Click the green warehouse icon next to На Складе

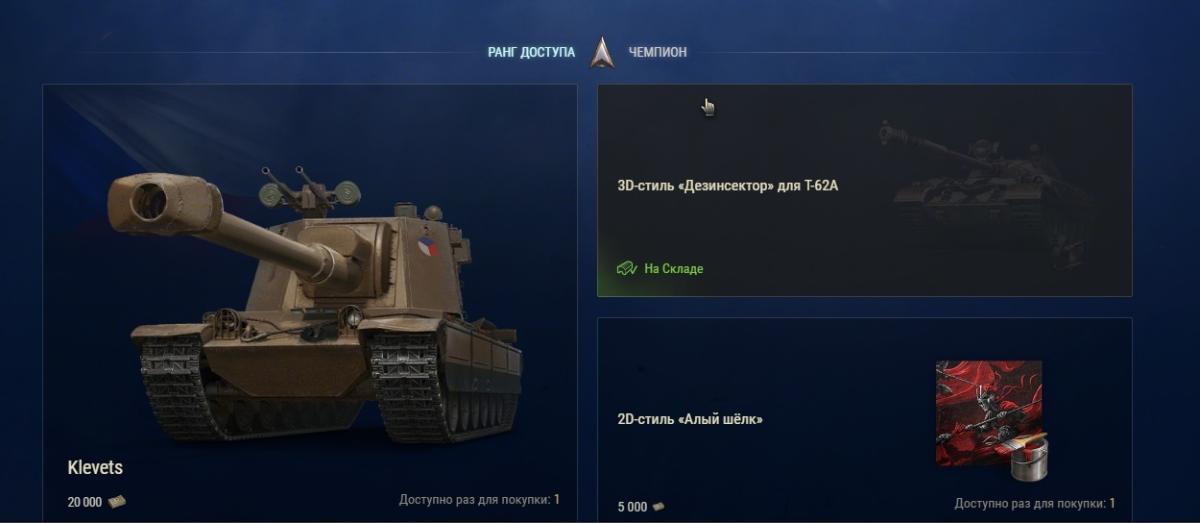click(x=627, y=268)
